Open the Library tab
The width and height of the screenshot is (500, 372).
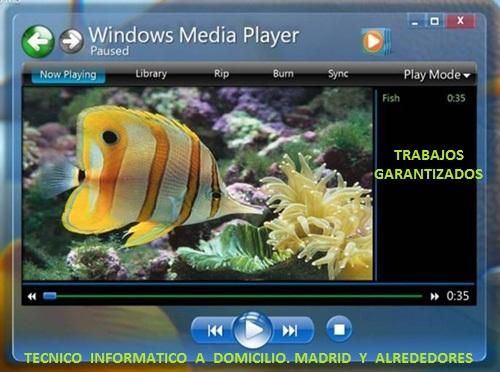(x=151, y=74)
